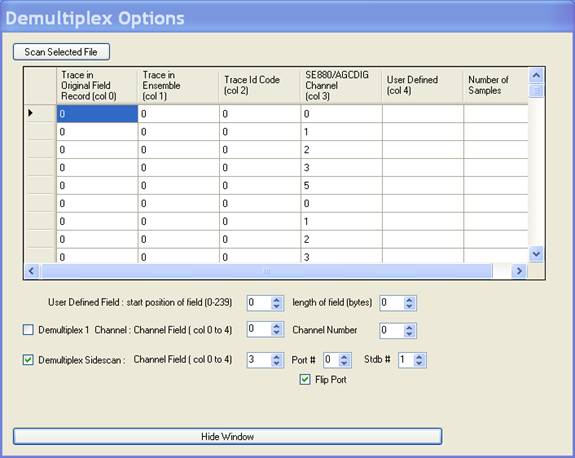Increase the Channel Number spinner value
The width and height of the screenshot is (575, 458).
coord(409,327)
